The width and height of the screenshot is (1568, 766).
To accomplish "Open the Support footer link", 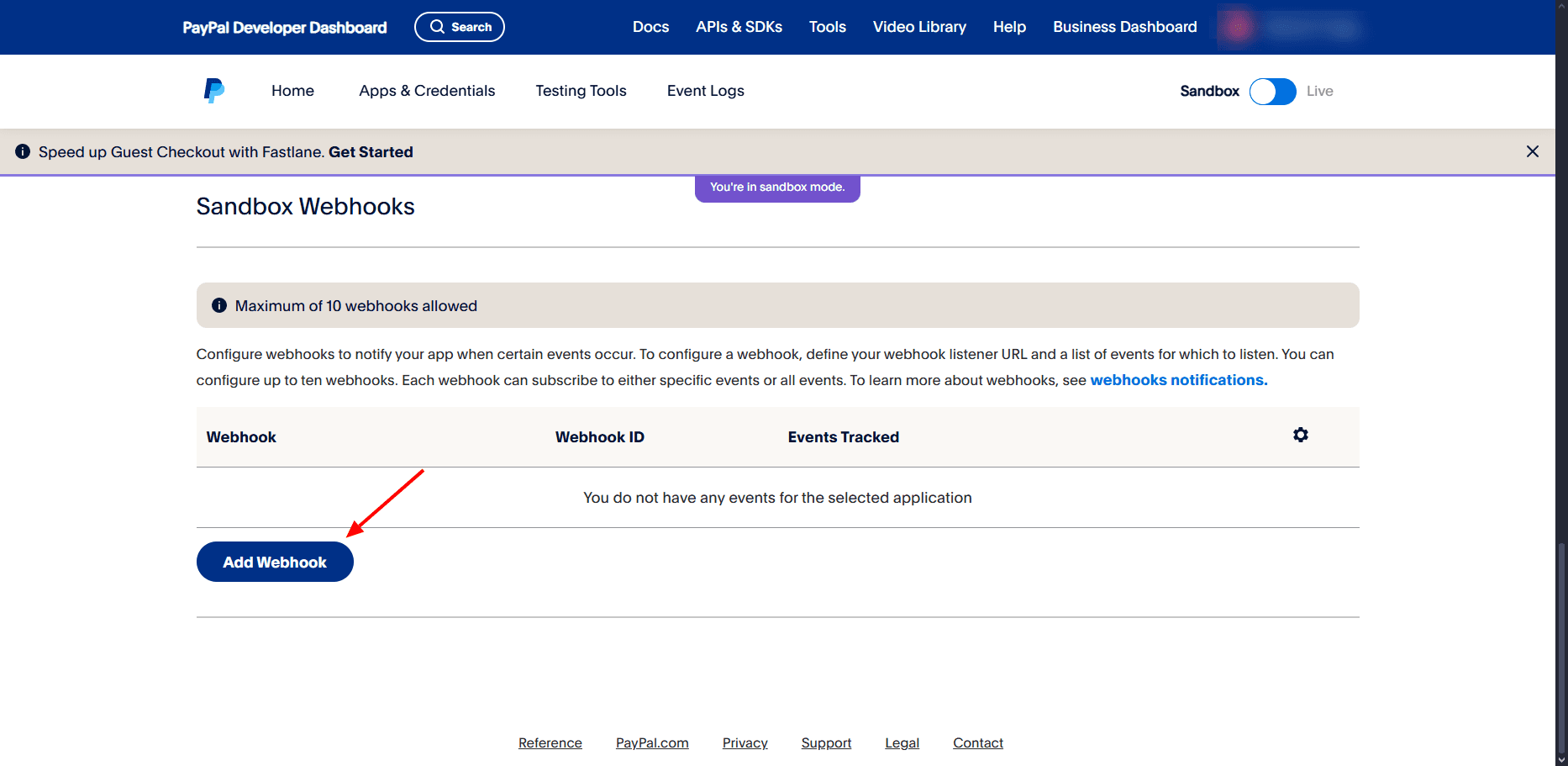I will point(826,742).
